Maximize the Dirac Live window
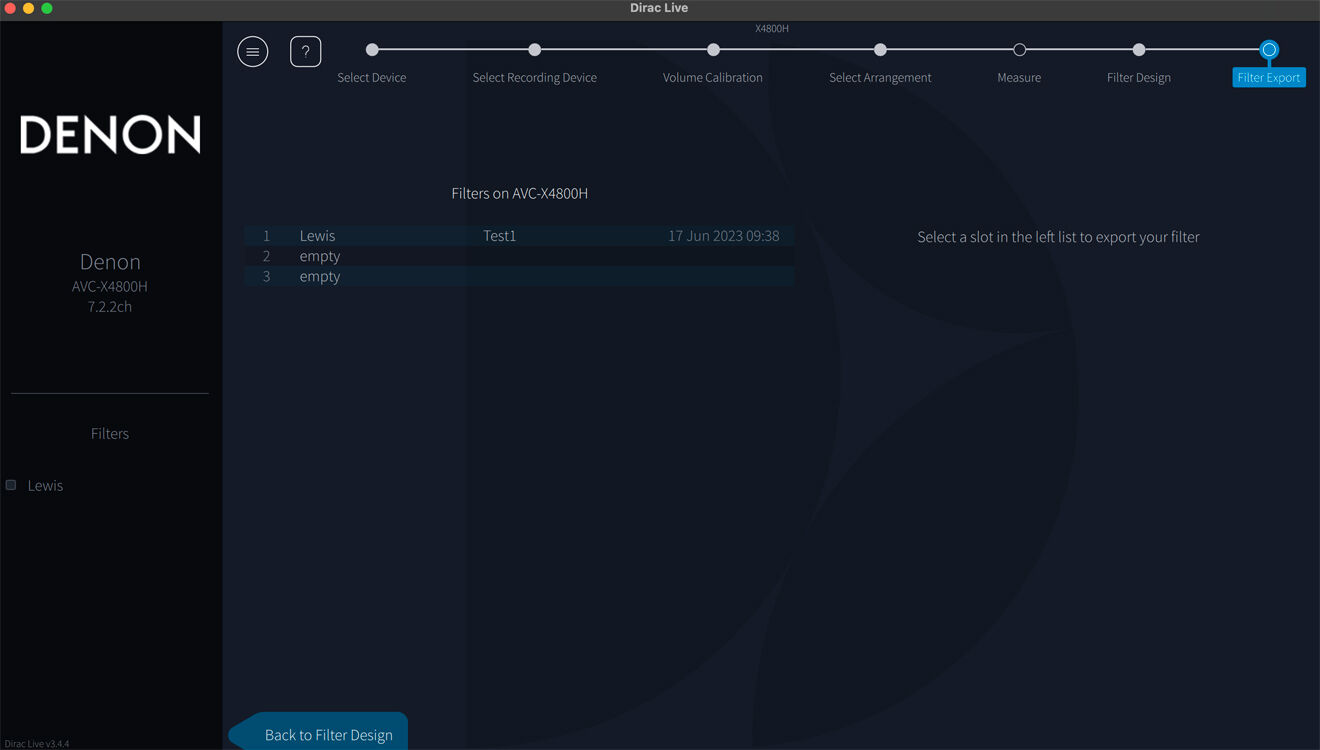This screenshot has height=750, width=1320. pos(46,8)
